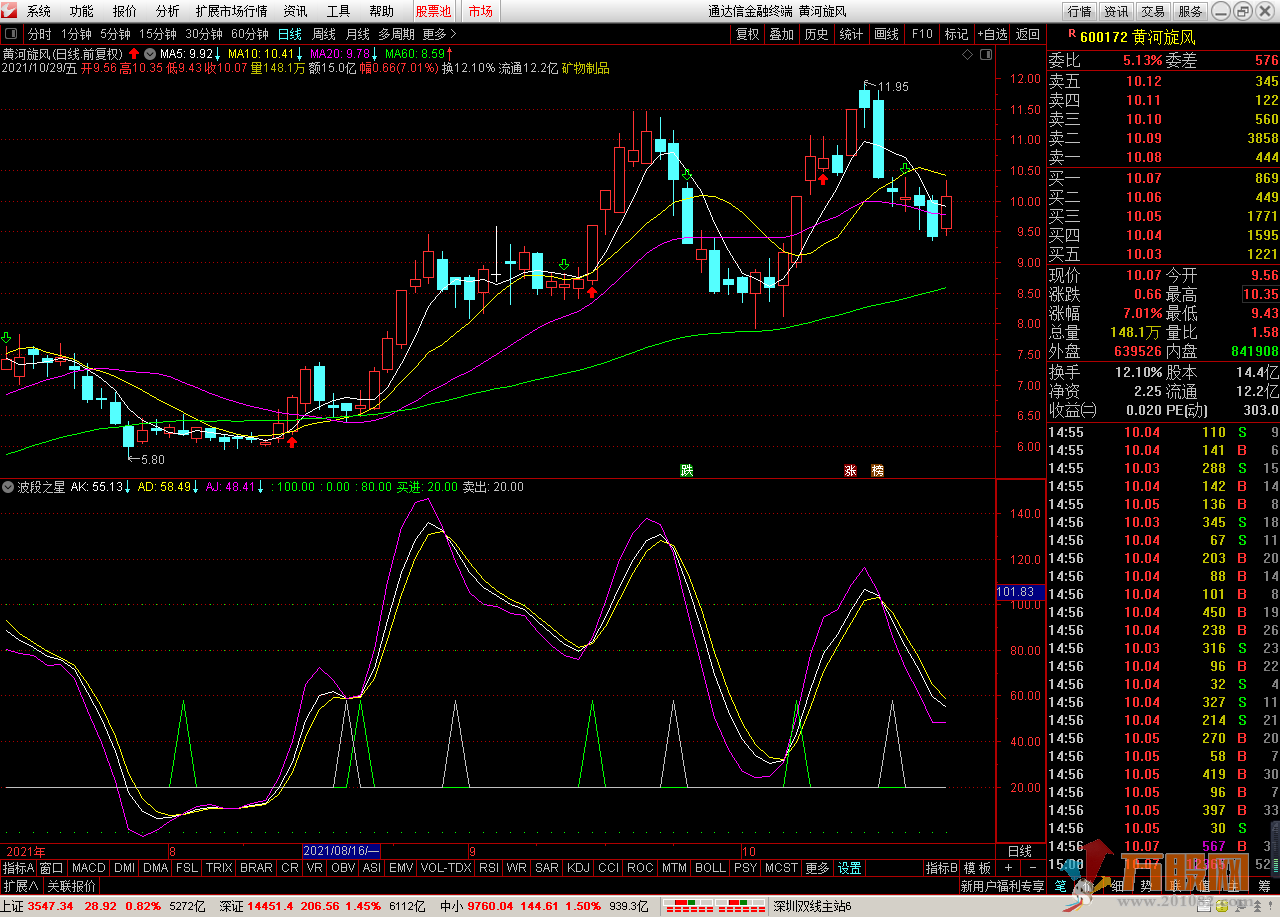Open the F10 company info
This screenshot has width=1280, height=918.
[921, 34]
